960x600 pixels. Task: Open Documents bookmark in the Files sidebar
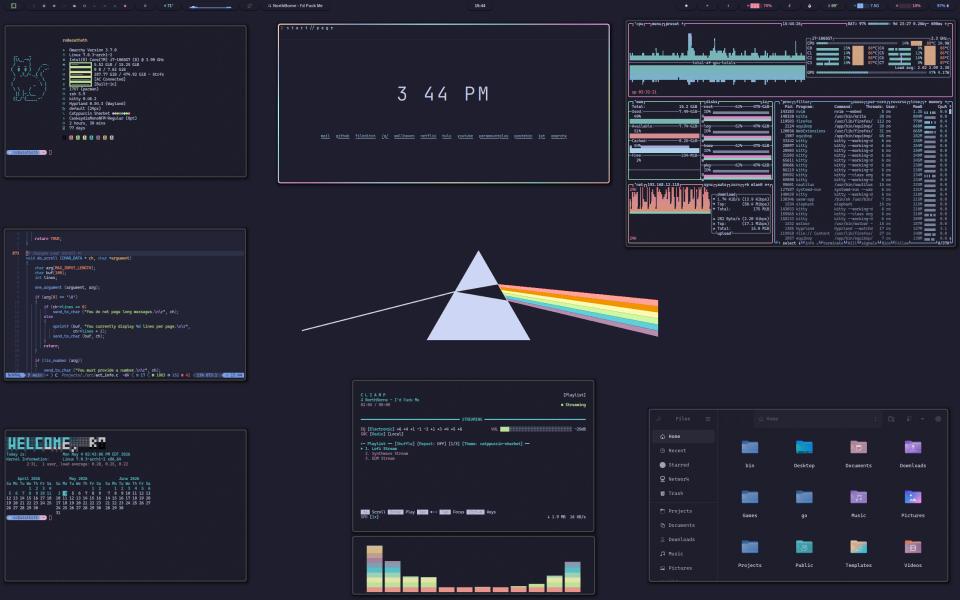click(683, 525)
